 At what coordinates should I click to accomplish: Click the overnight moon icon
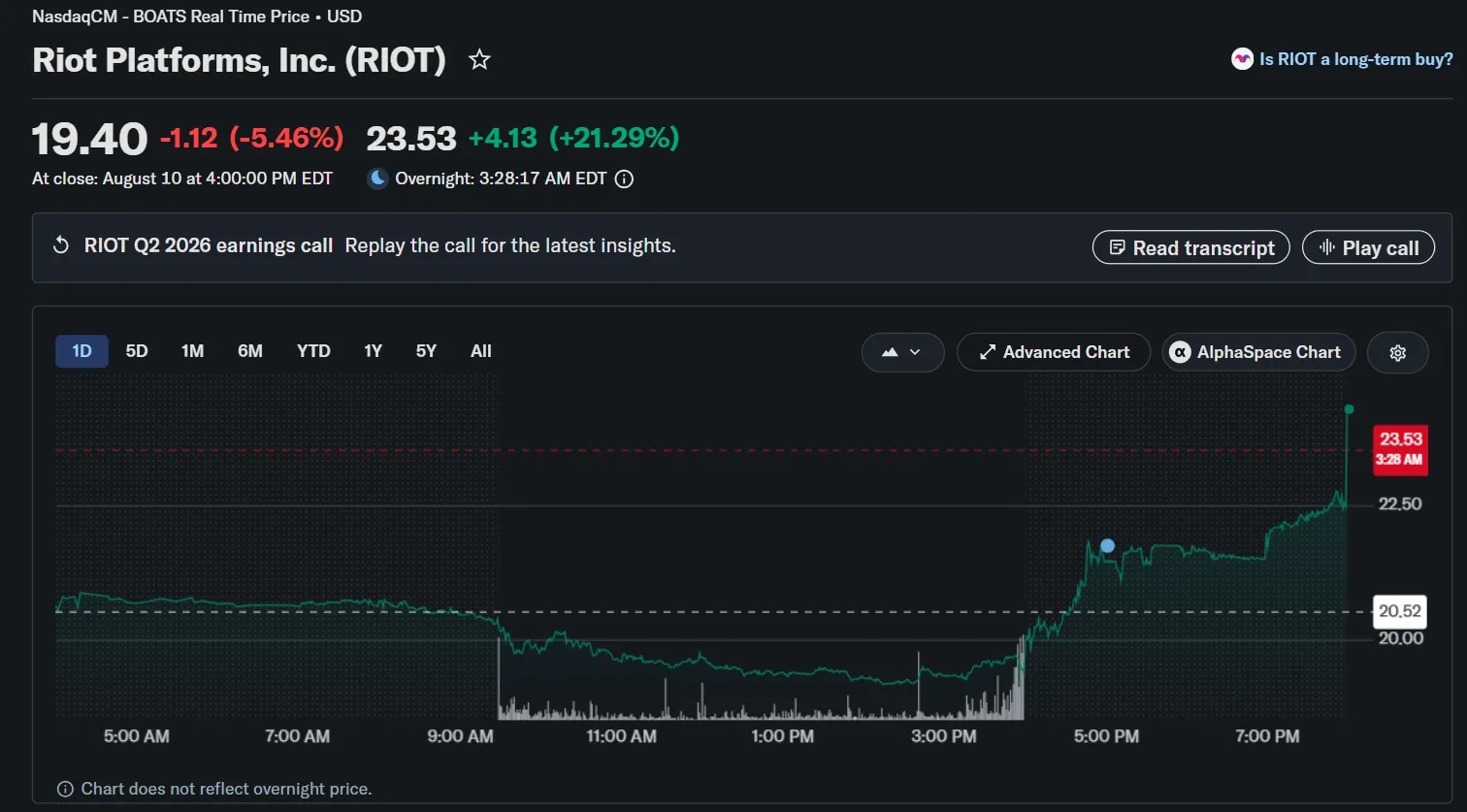(378, 179)
